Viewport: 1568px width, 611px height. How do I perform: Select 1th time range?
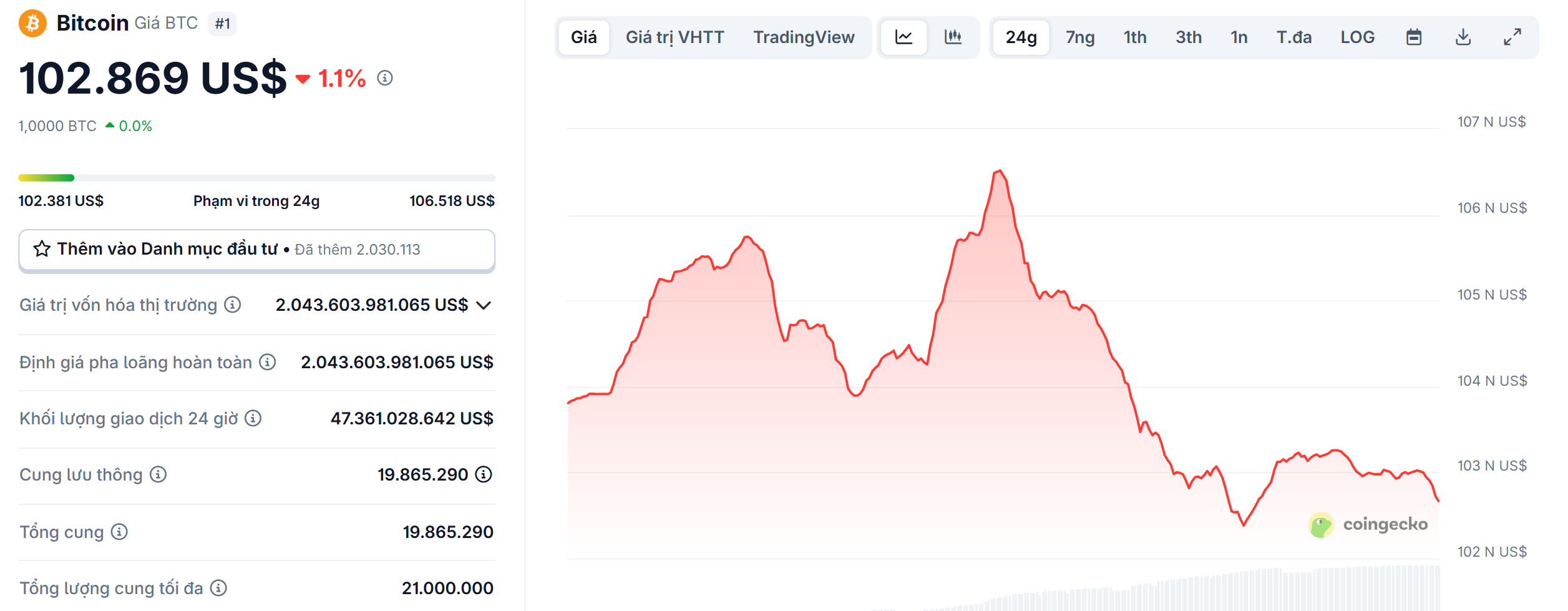click(1135, 37)
